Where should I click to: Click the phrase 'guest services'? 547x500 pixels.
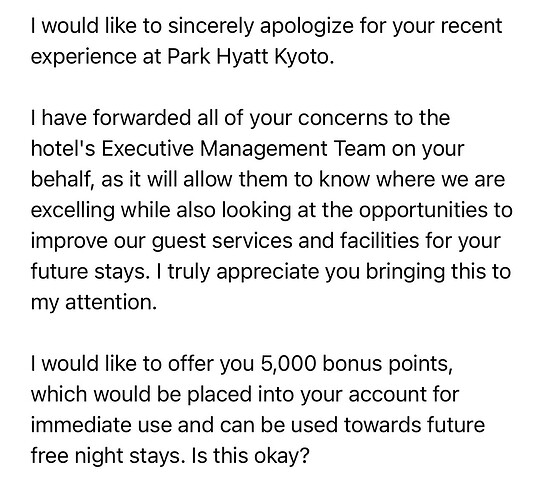point(222,241)
